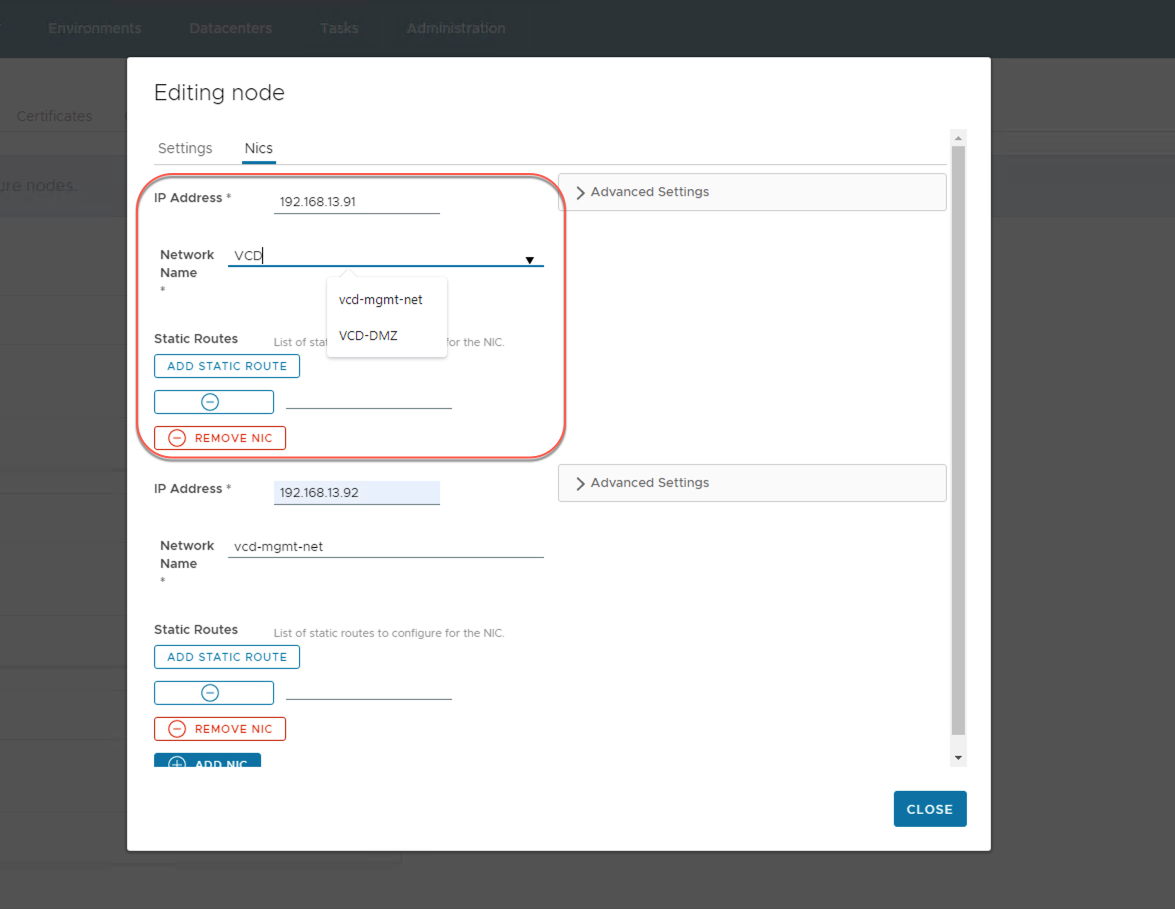
Task: Click second NIC's Network Name field
Action: pyautogui.click(x=385, y=547)
